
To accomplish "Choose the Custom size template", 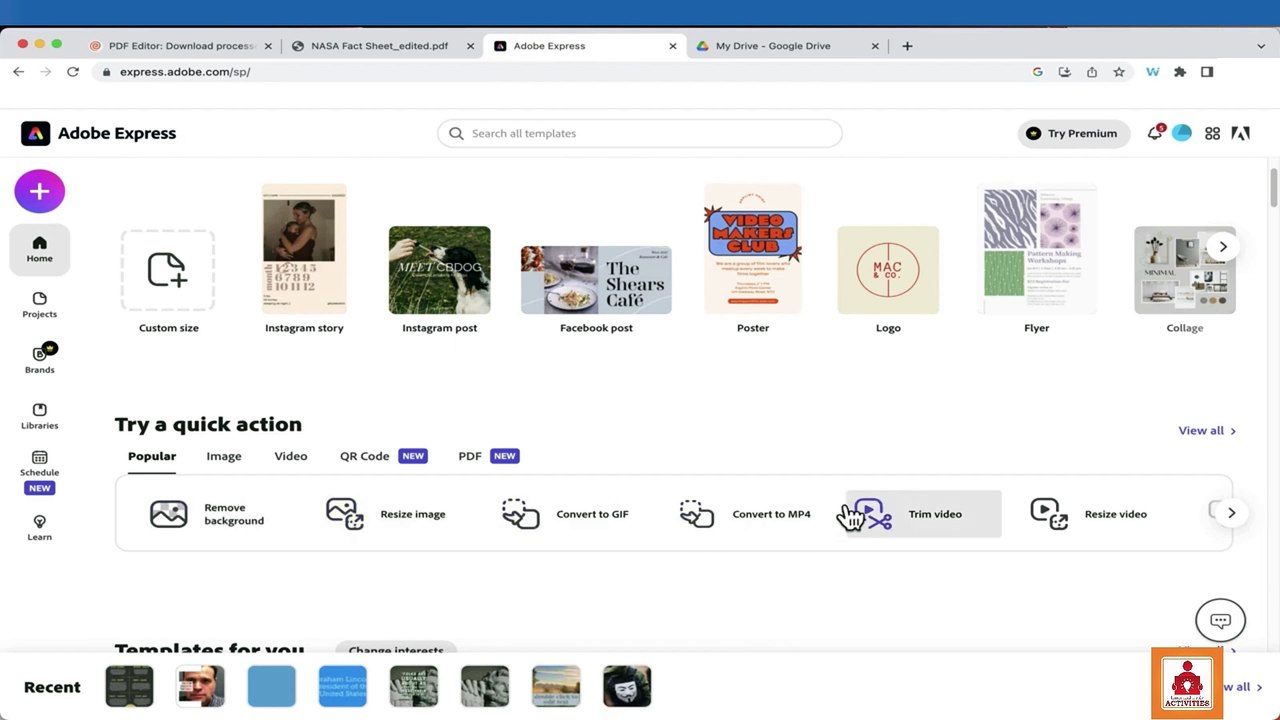I will (x=168, y=282).
